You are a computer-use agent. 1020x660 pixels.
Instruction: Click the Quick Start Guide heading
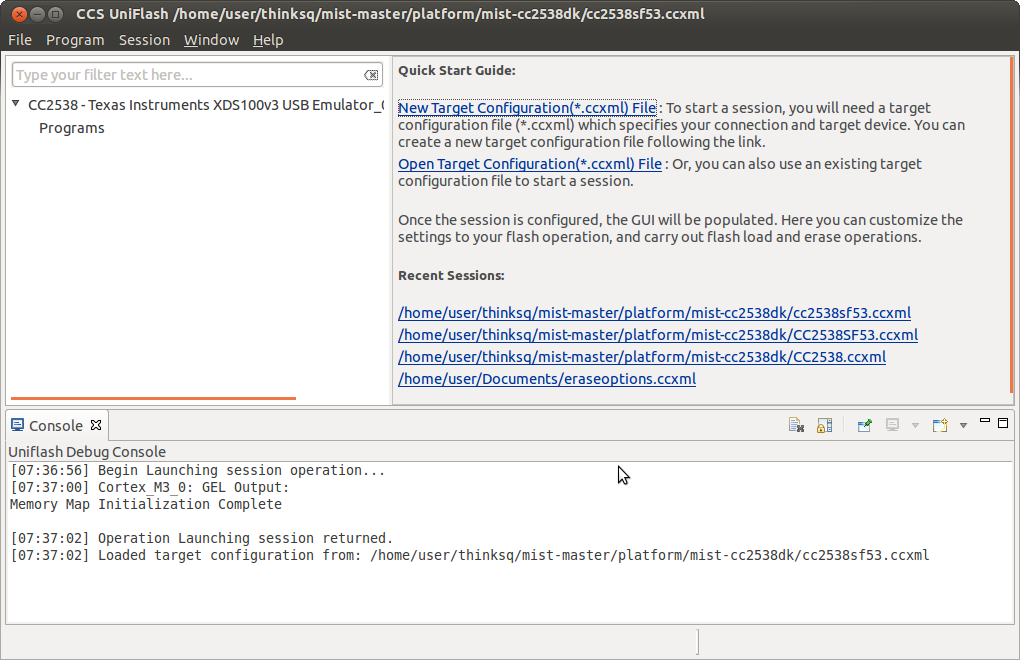457,70
